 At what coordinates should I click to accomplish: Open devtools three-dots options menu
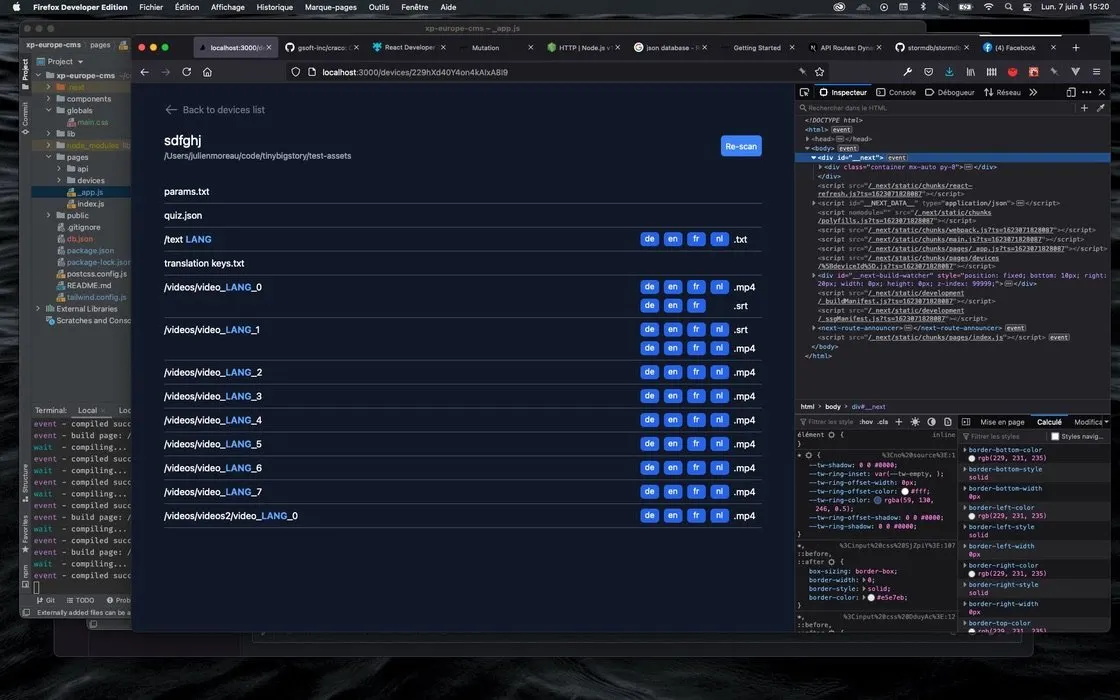tap(1086, 92)
